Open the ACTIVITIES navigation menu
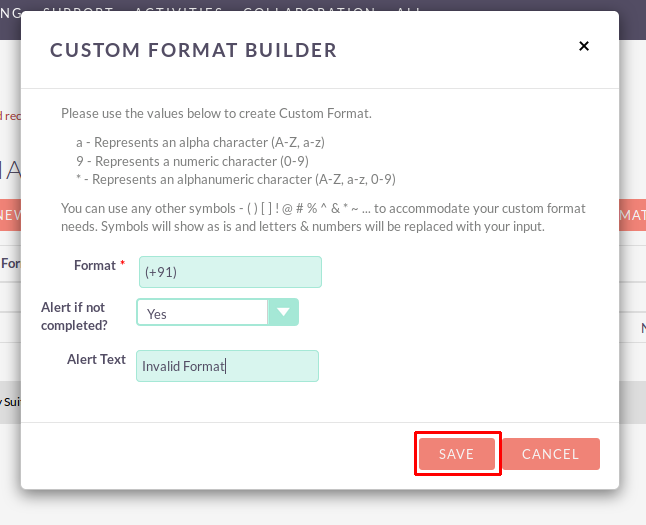The image size is (646, 525). pyautogui.click(x=179, y=10)
